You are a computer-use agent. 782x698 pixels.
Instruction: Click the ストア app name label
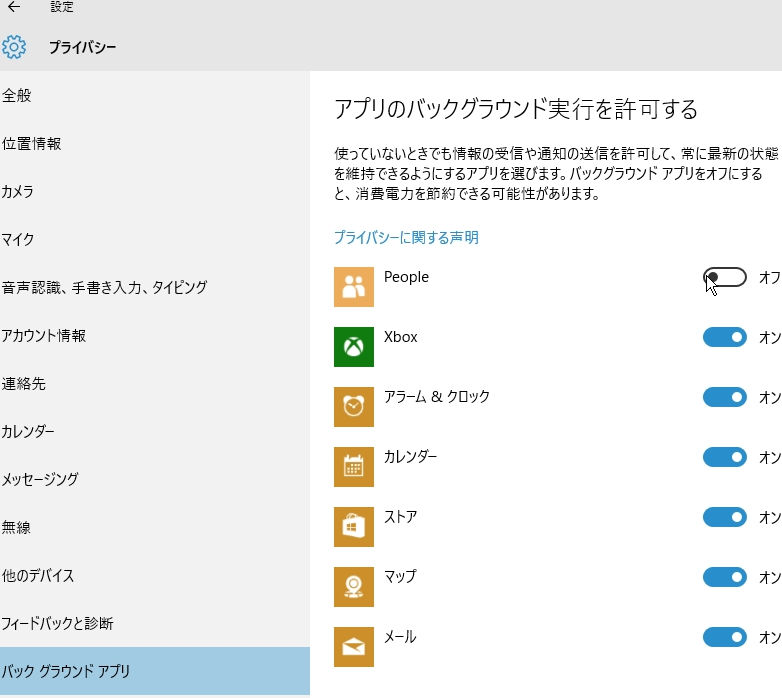pyautogui.click(x=400, y=517)
